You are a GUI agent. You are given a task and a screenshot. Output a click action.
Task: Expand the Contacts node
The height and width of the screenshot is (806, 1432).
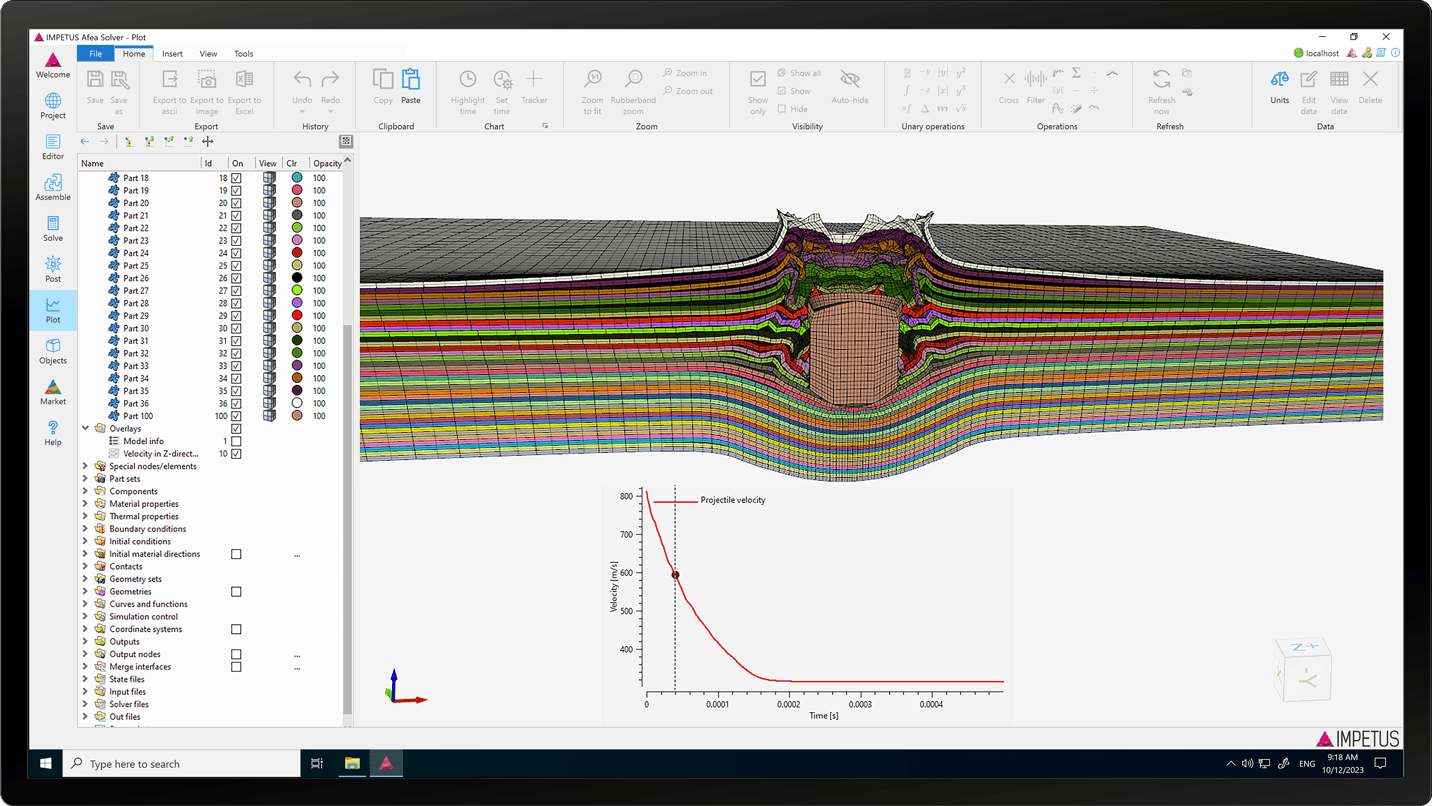[x=86, y=567]
